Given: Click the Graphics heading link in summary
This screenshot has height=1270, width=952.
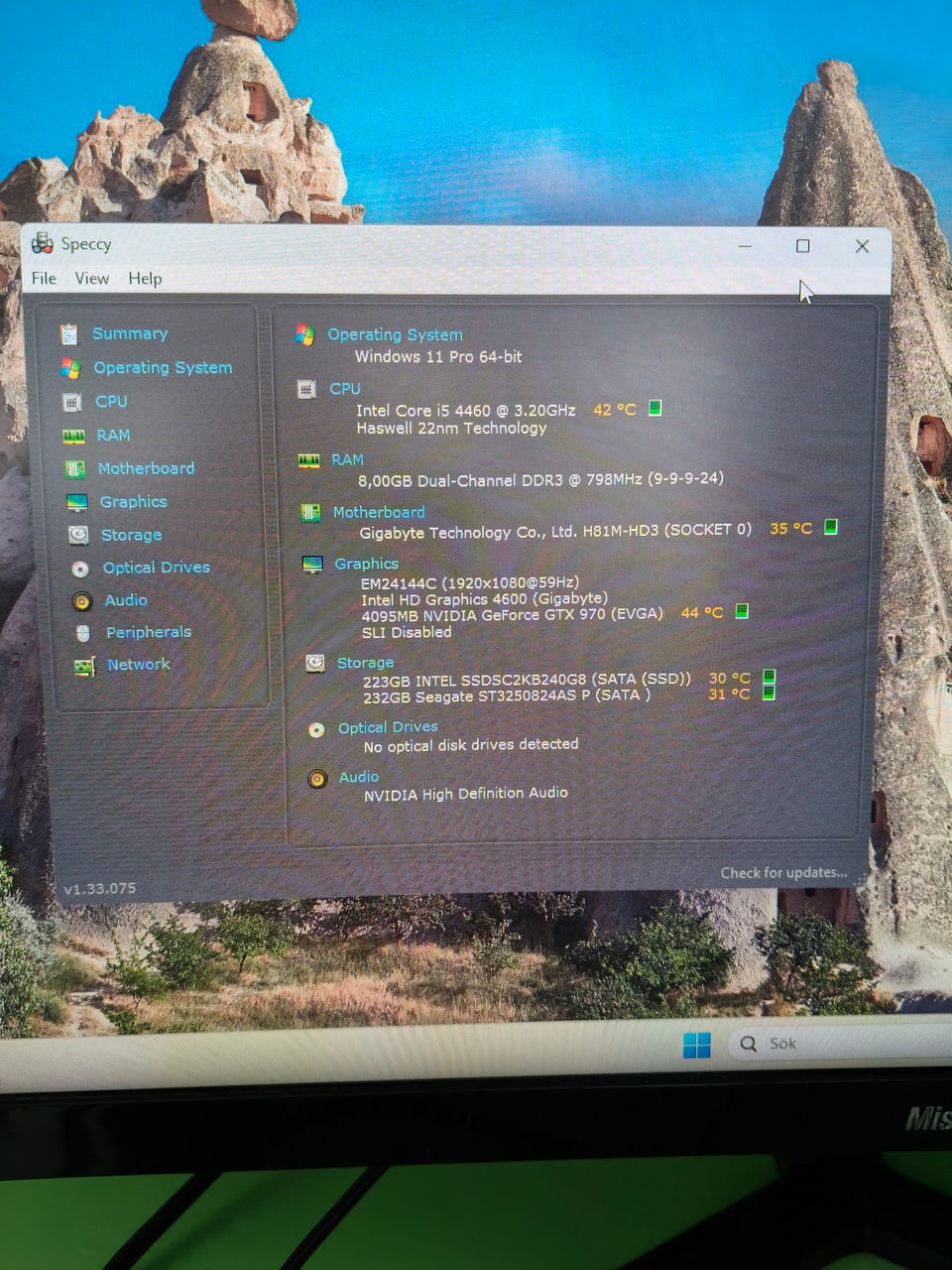Looking at the screenshot, I should pos(366,564).
